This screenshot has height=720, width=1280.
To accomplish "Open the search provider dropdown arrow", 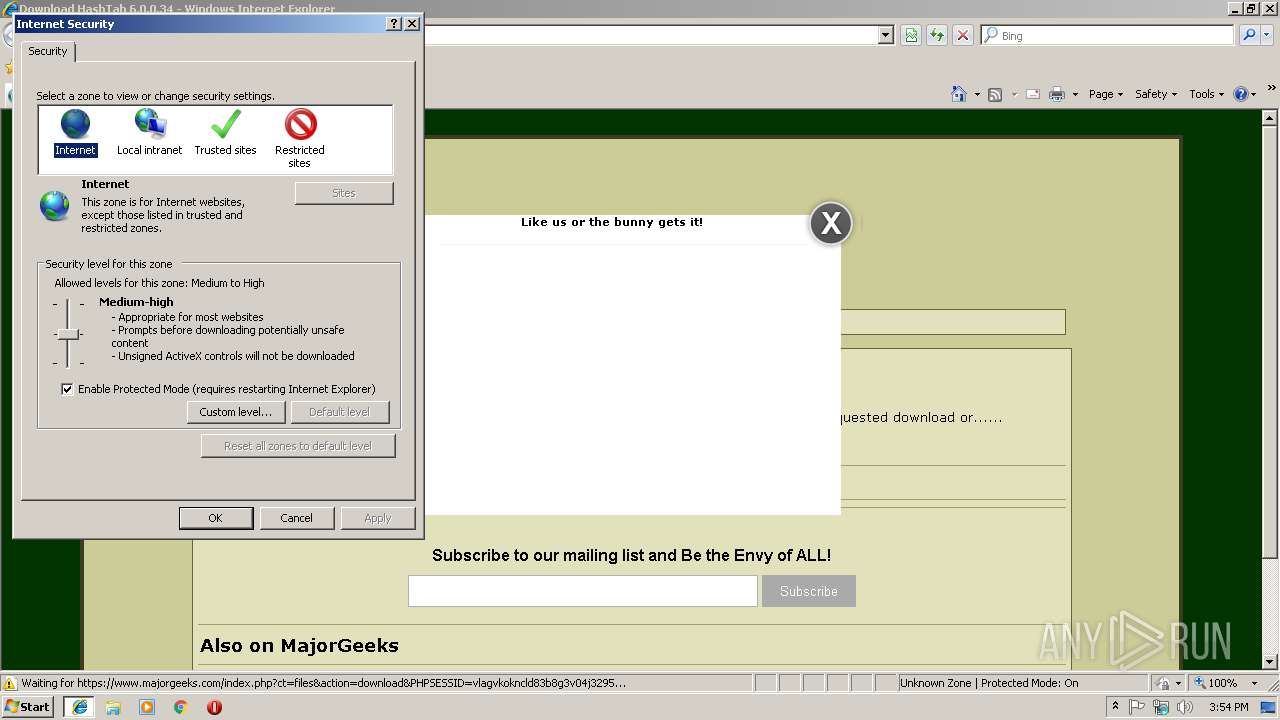I will (x=1267, y=35).
